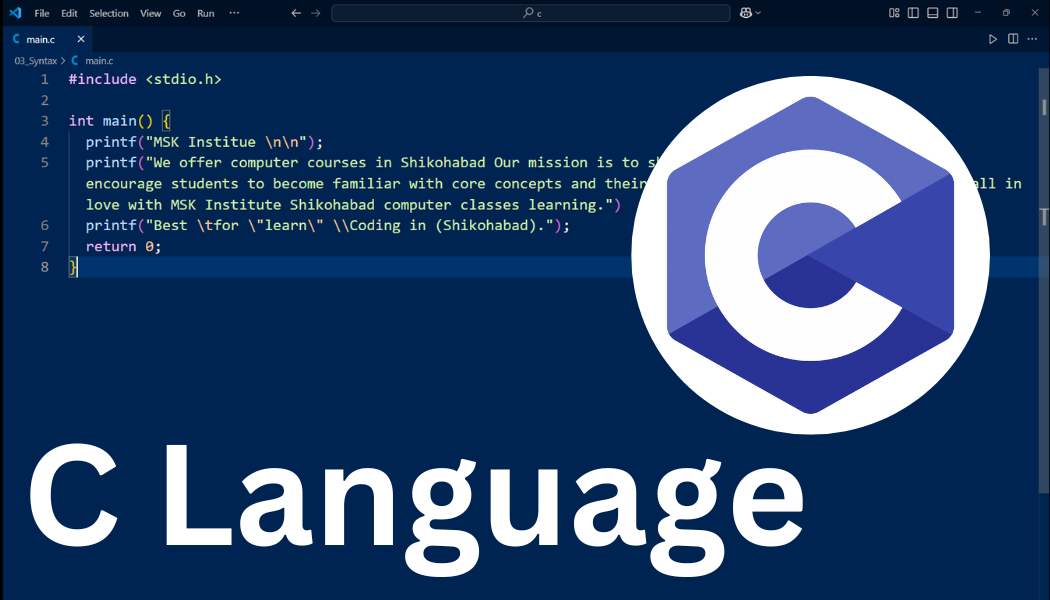This screenshot has height=600, width=1050.
Task: Click the C file icon in the breadcrumb
Action: (x=75, y=61)
